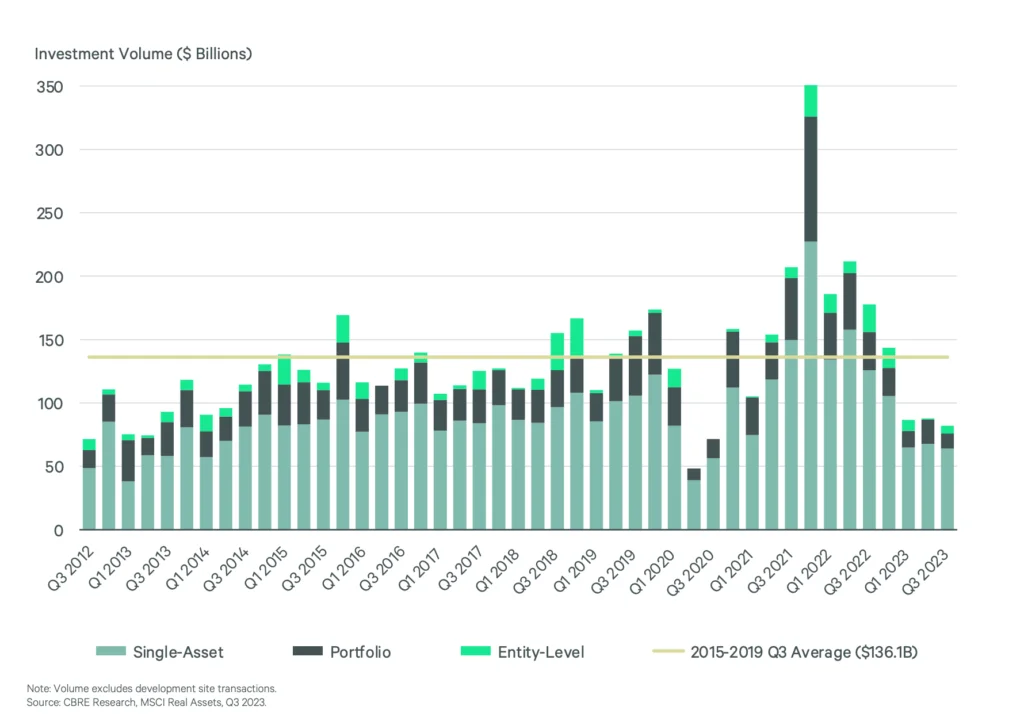The width and height of the screenshot is (1024, 714).
Task: Click the 2015-2019 Q3 Average legend line marker
Action: [668, 651]
